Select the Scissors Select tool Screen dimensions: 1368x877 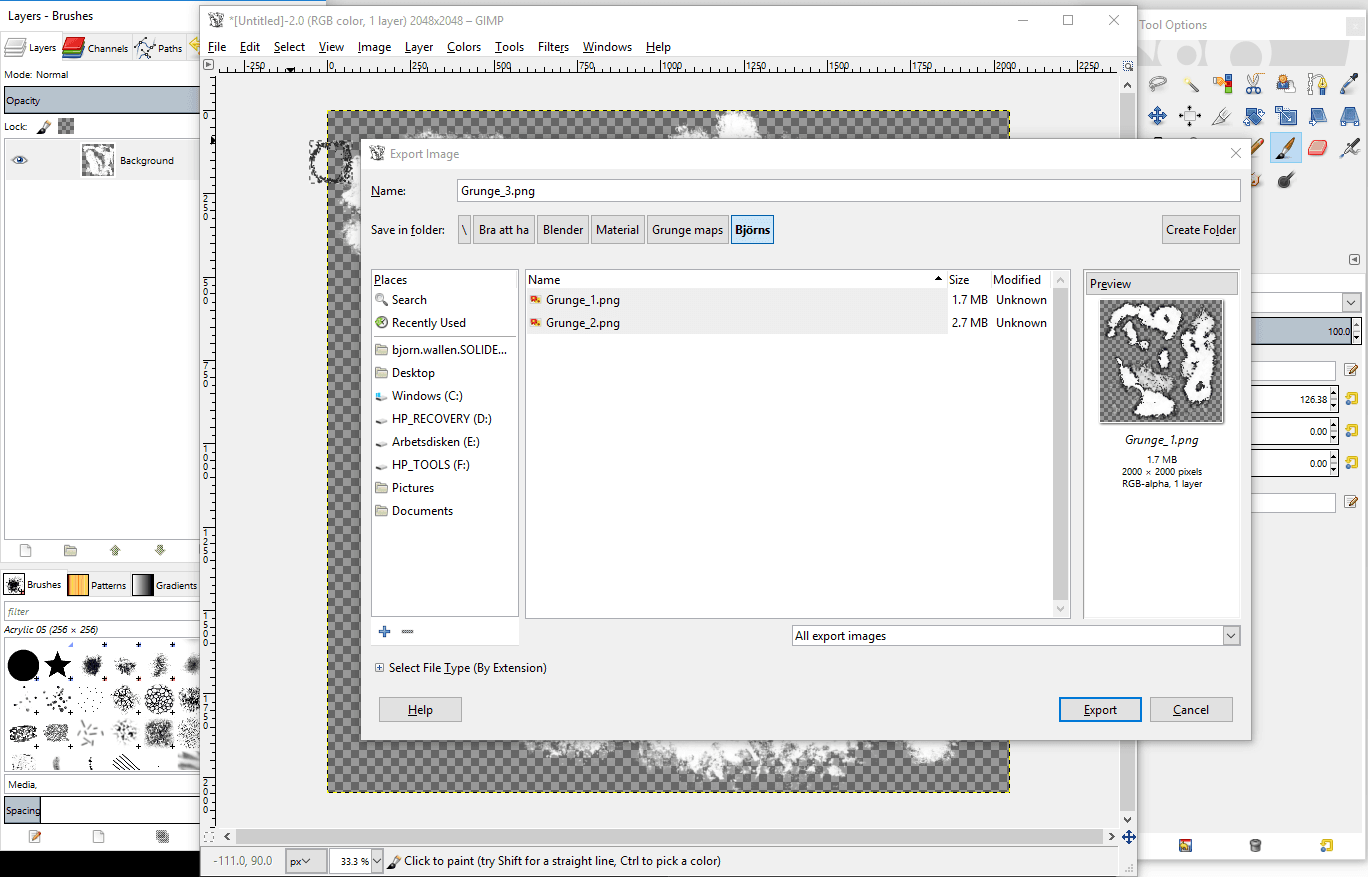tap(1254, 84)
